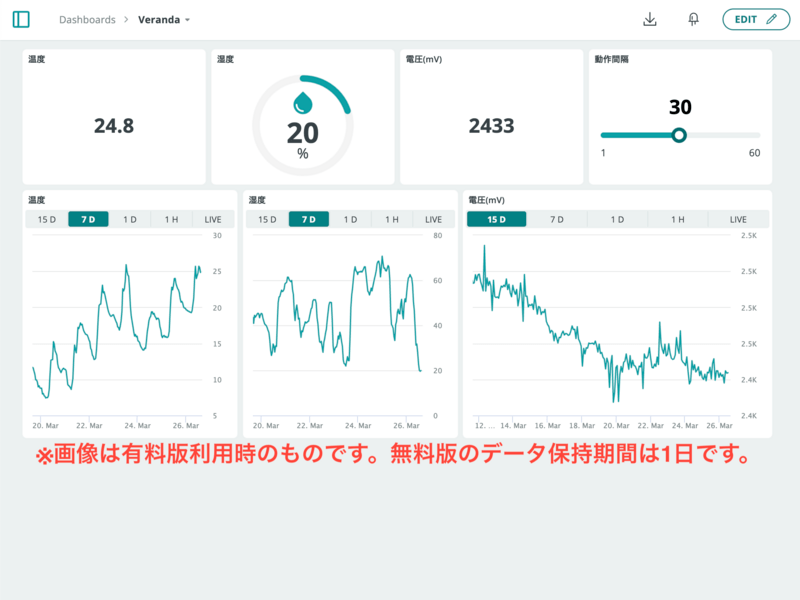Select 1 H on the voltage chart

coord(678,219)
